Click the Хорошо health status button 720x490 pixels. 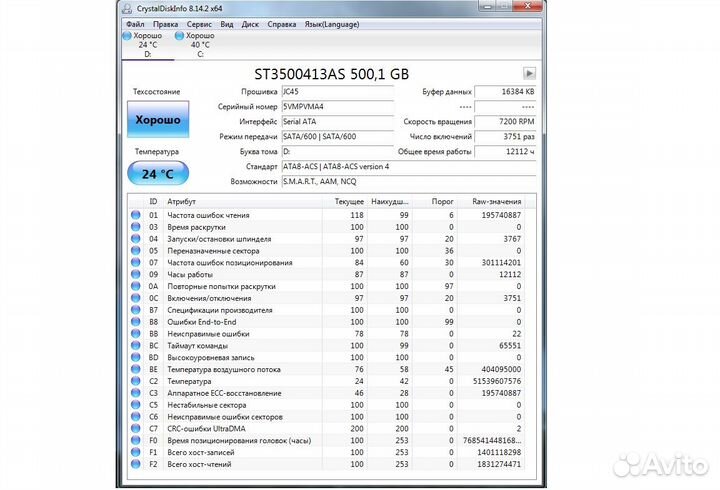[158, 119]
